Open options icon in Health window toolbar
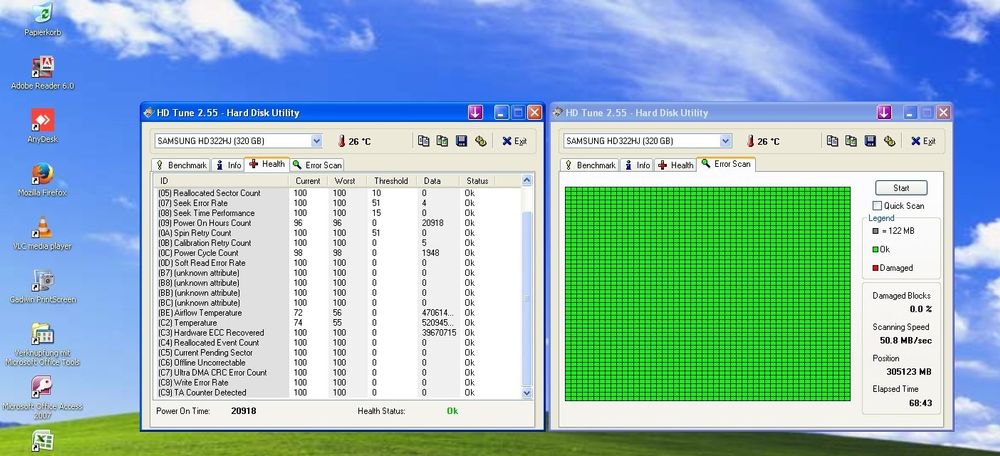 tap(480, 142)
